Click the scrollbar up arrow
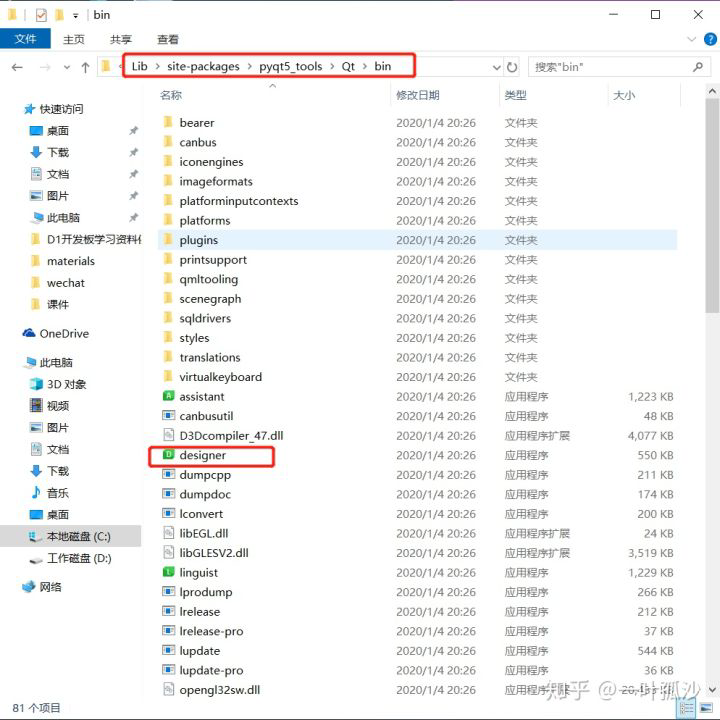 click(x=712, y=91)
